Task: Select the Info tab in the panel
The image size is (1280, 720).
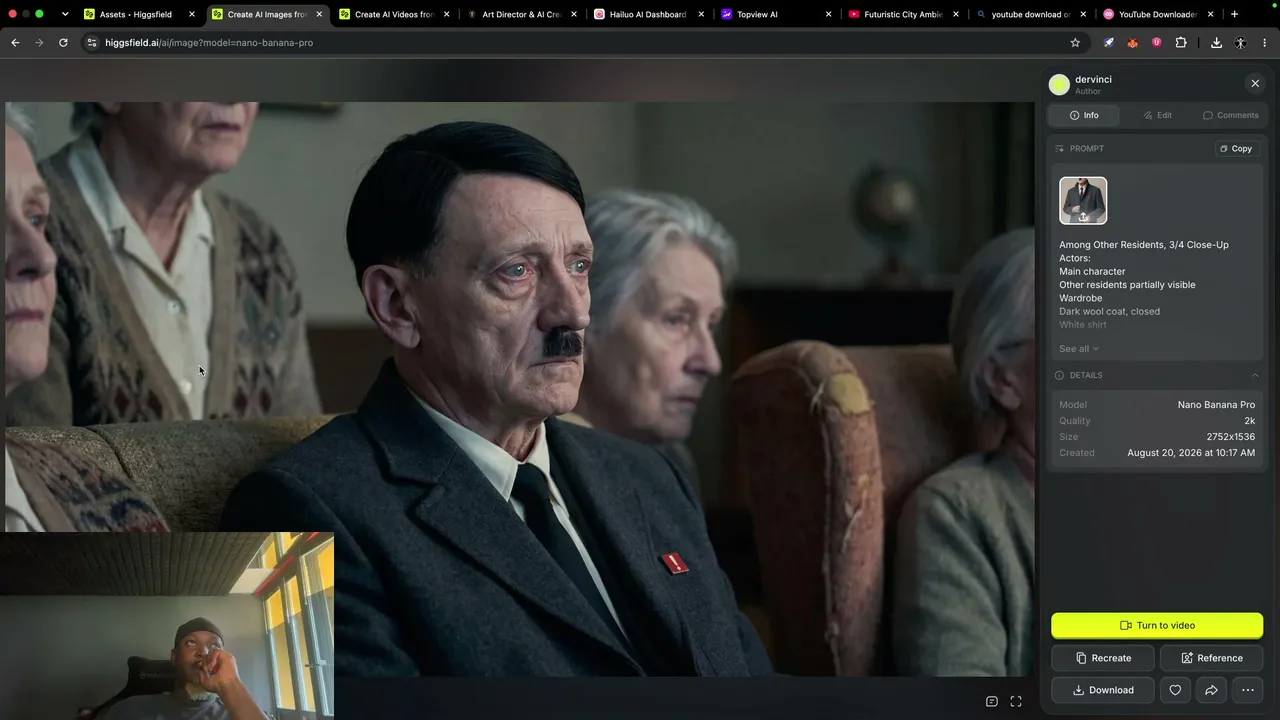Action: point(1084,115)
